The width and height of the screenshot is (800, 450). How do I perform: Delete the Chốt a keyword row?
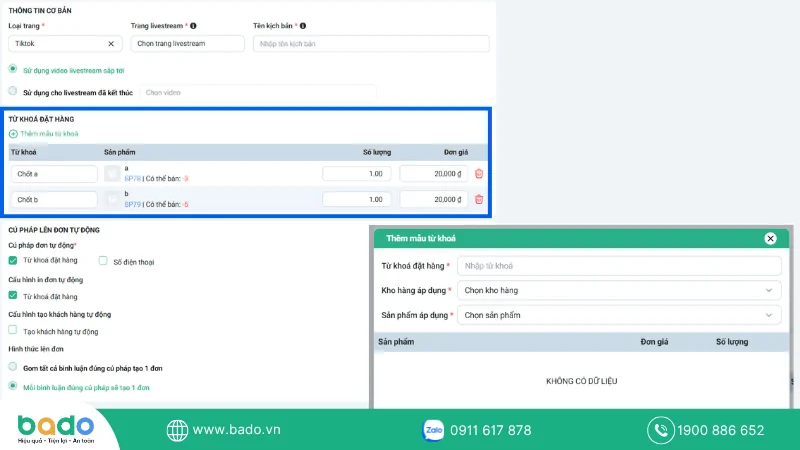click(479, 173)
